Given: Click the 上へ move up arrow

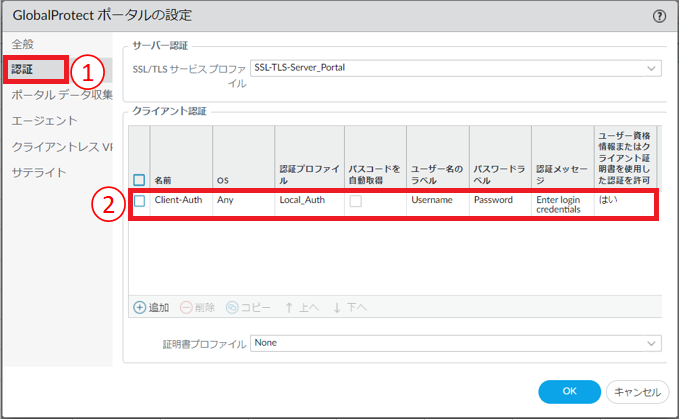Looking at the screenshot, I should tap(291, 307).
